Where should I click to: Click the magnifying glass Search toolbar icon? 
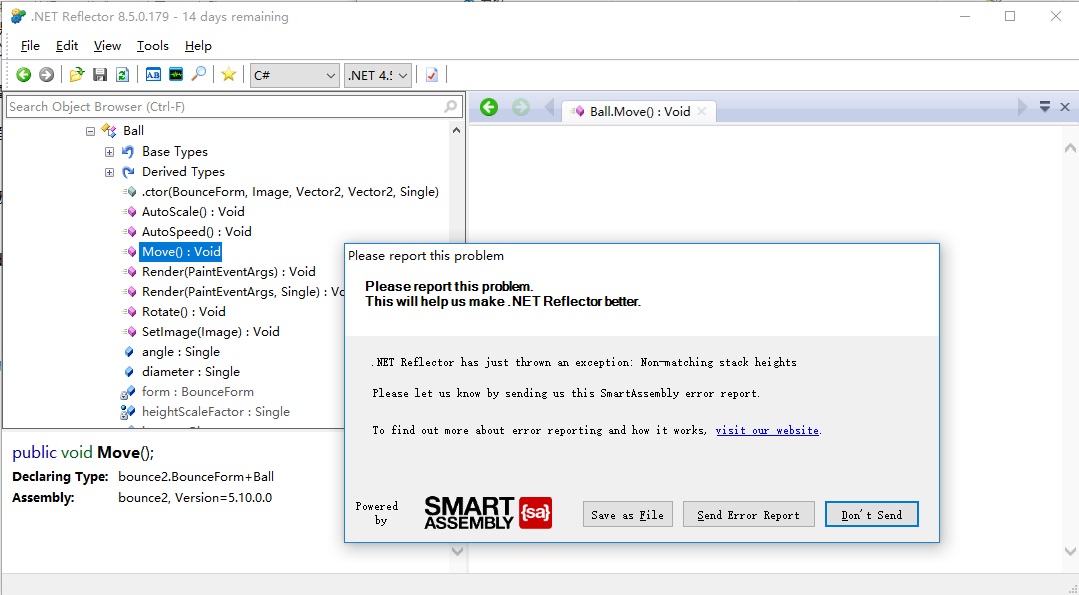pyautogui.click(x=199, y=75)
